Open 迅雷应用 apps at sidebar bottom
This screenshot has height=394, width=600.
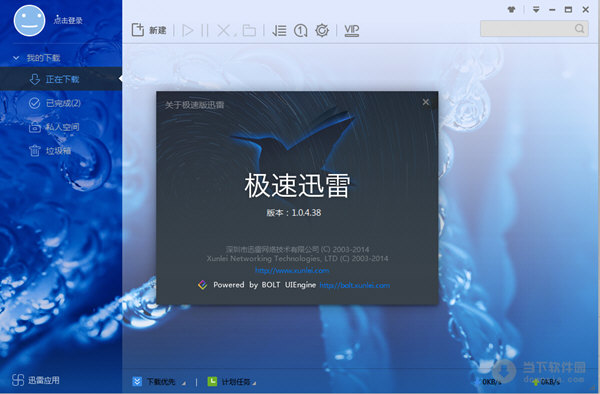click(x=36, y=380)
